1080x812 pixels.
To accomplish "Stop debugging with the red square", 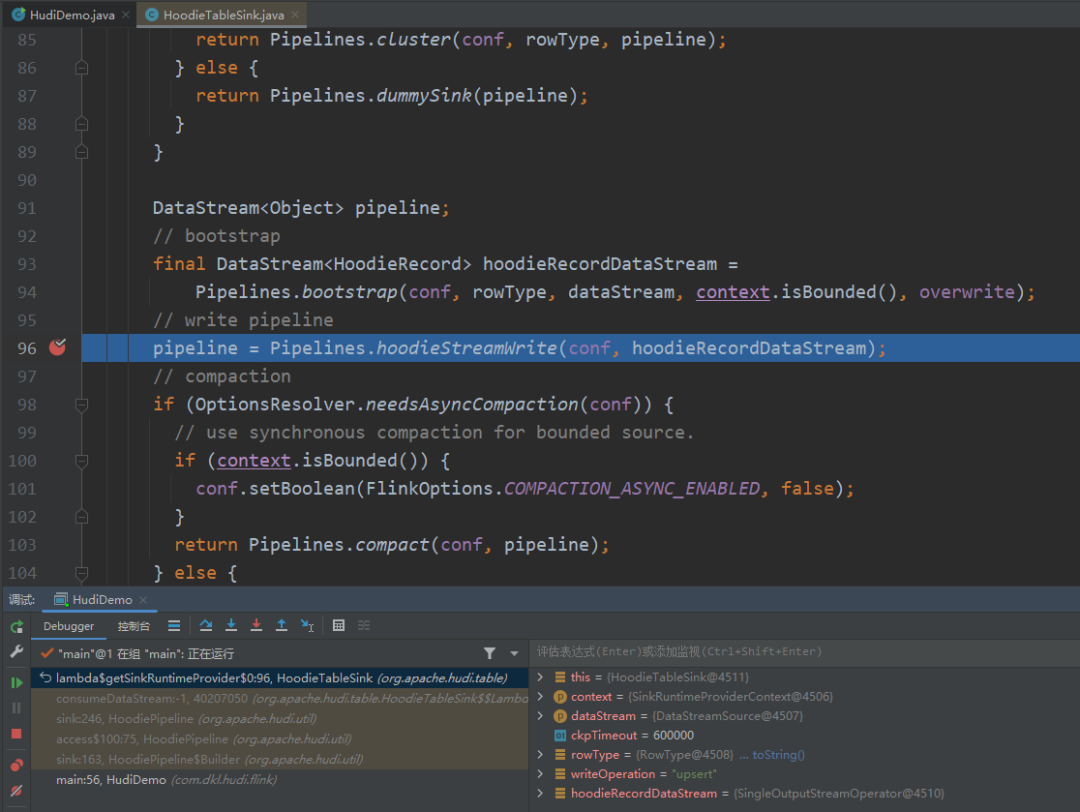I will [x=16, y=733].
